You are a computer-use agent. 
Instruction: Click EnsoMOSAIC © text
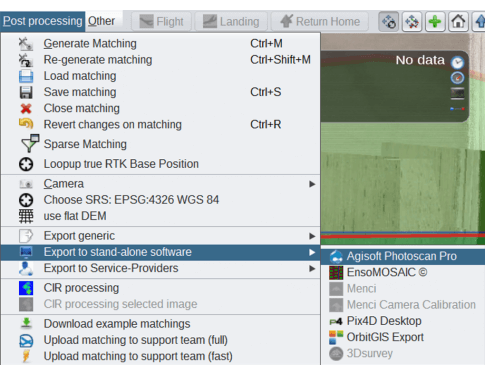[387, 272]
